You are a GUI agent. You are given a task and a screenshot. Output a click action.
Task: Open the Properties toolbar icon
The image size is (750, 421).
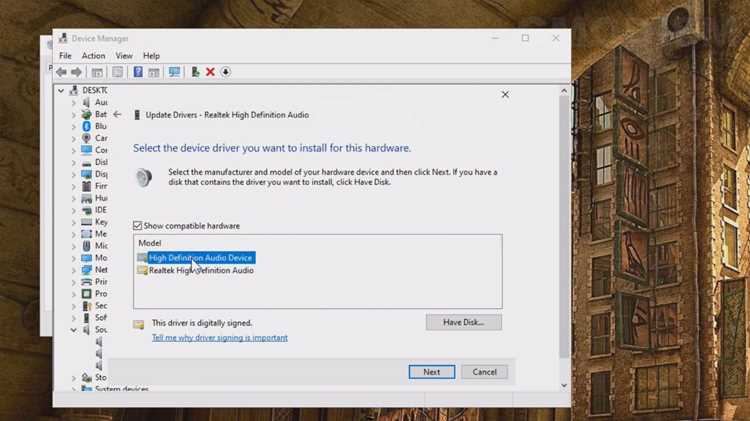[x=117, y=72]
